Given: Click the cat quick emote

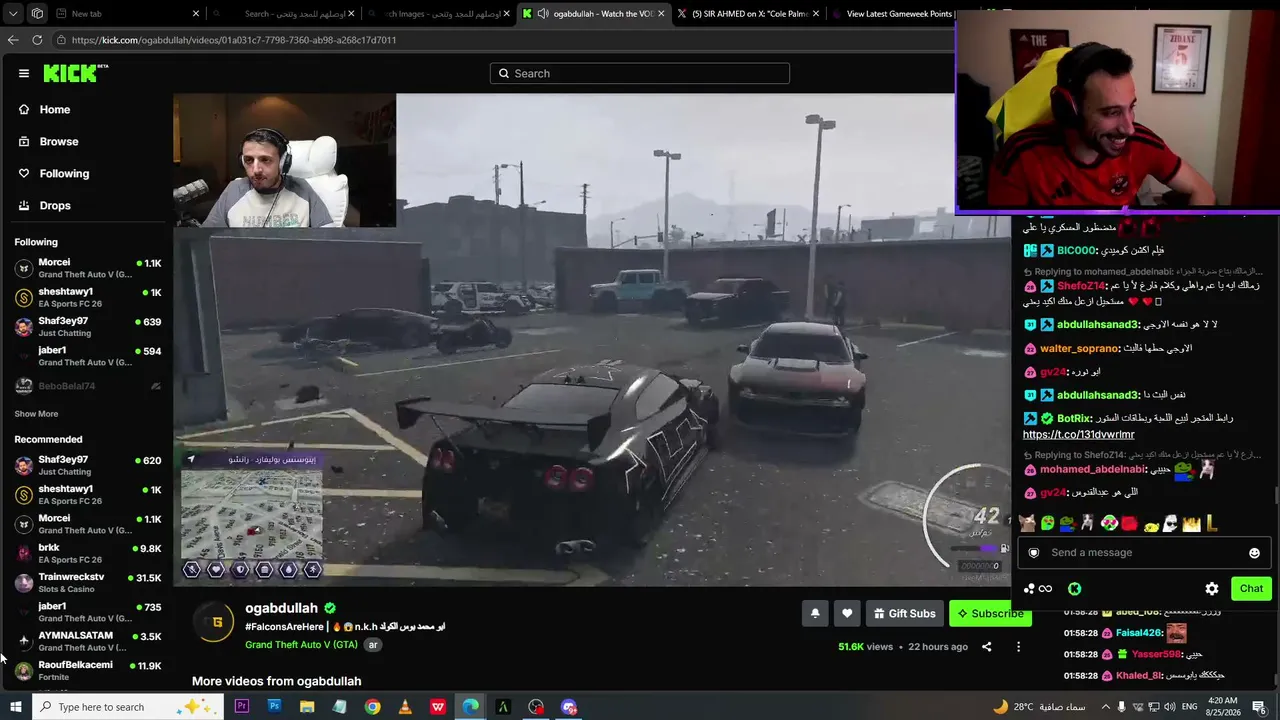Looking at the screenshot, I should [1027, 523].
